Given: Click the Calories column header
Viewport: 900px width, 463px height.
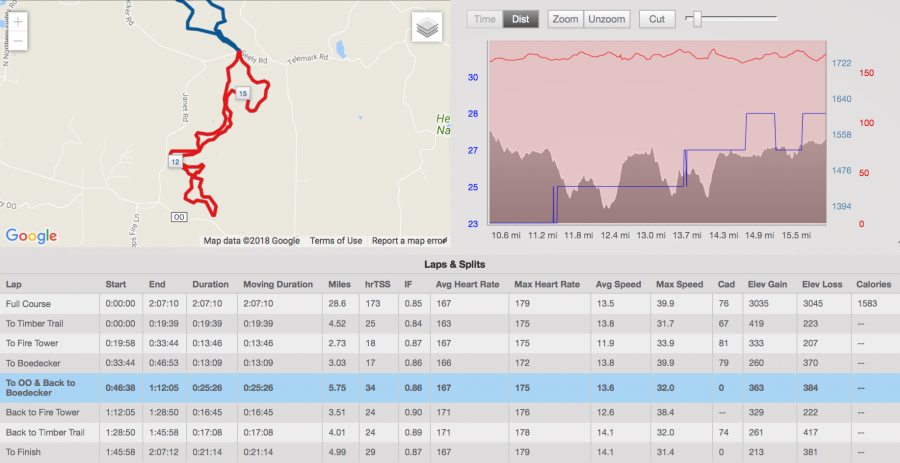Looking at the screenshot, I should (x=874, y=284).
